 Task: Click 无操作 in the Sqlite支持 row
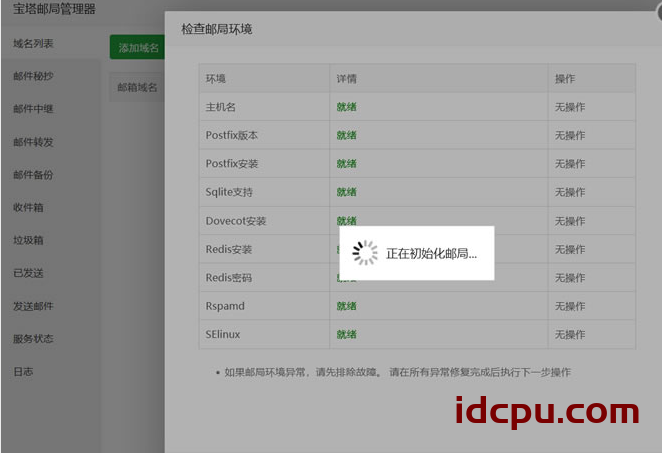[570, 192]
